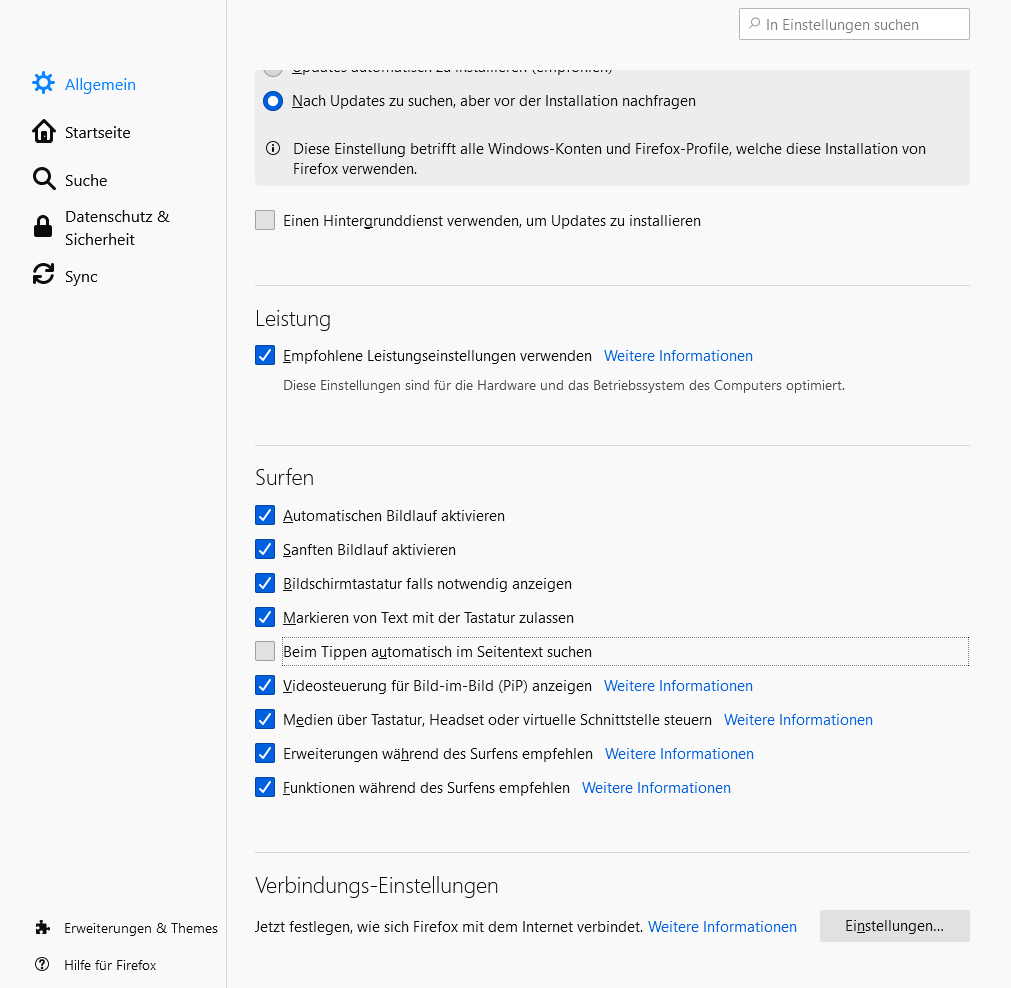Disable Sanften Bildlauf aktivieren
Viewport: 1011px width, 988px height.
point(265,549)
